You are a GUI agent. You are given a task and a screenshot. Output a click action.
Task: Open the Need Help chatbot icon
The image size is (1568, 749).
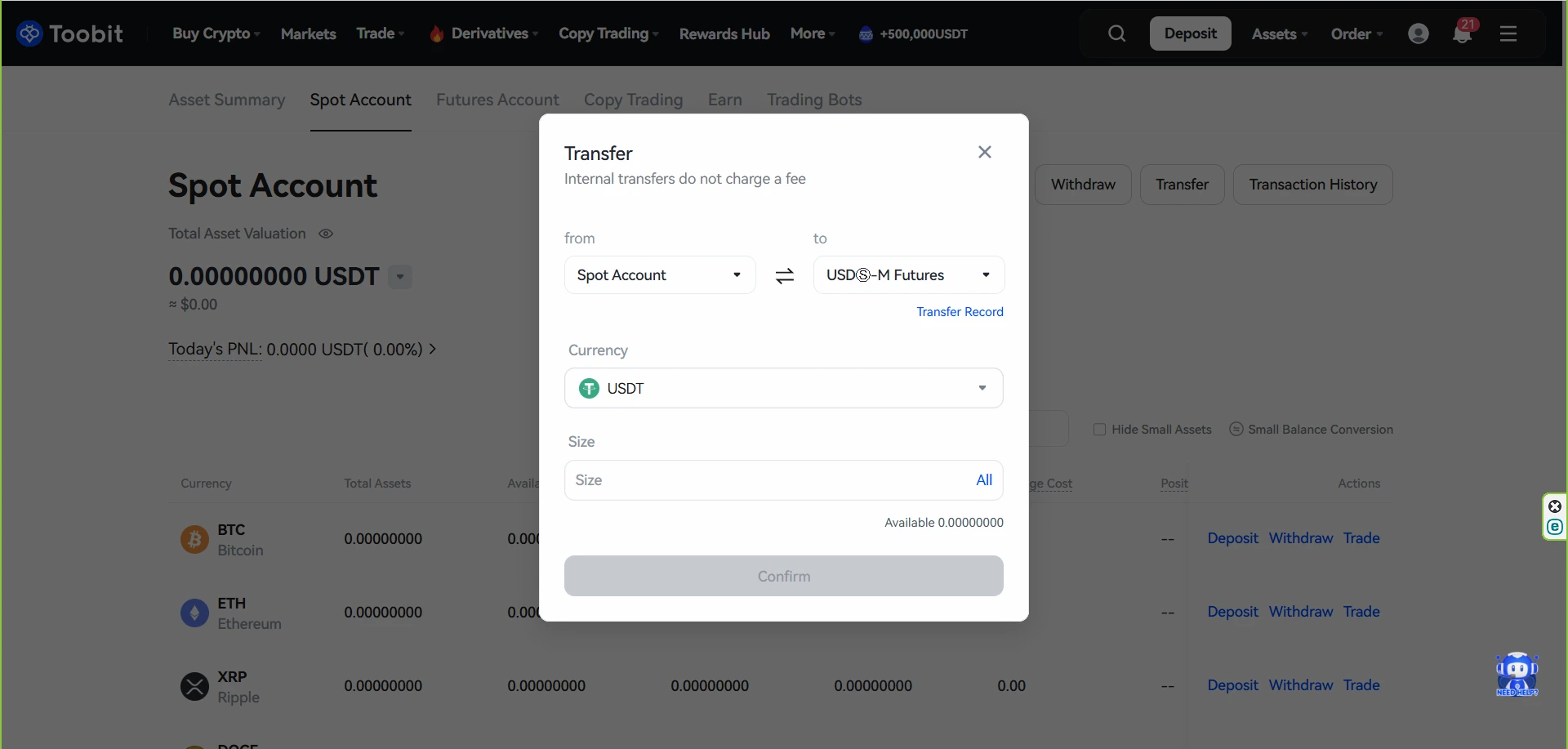coord(1517,674)
